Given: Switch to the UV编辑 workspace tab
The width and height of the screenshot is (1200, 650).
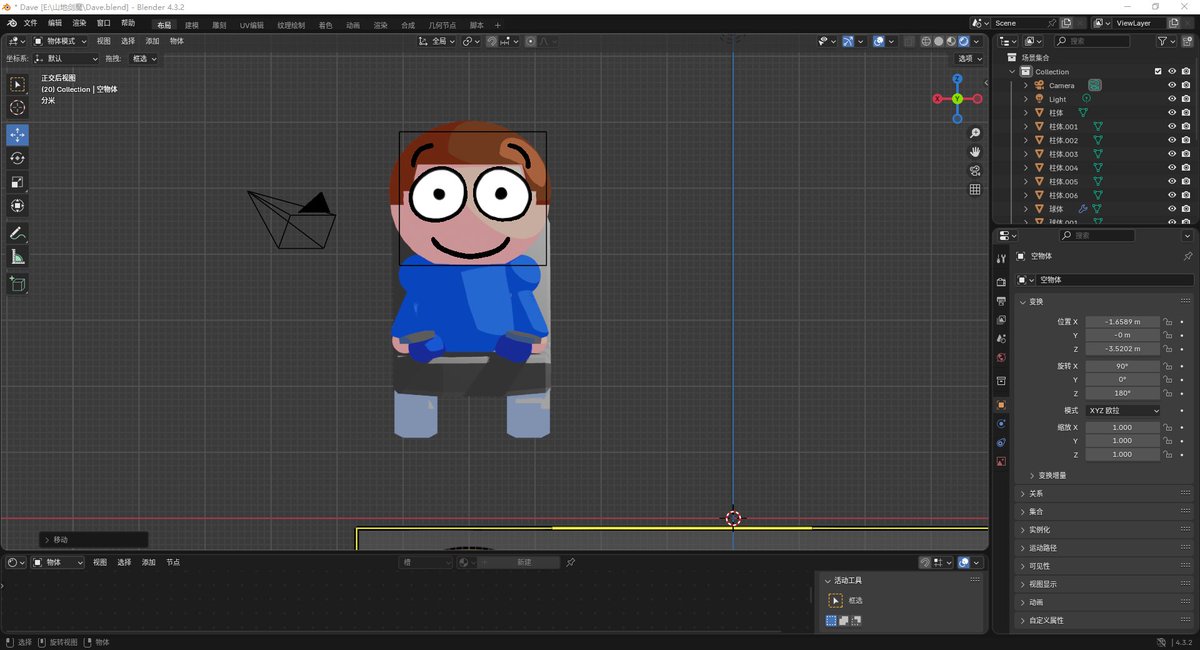Looking at the screenshot, I should (252, 25).
